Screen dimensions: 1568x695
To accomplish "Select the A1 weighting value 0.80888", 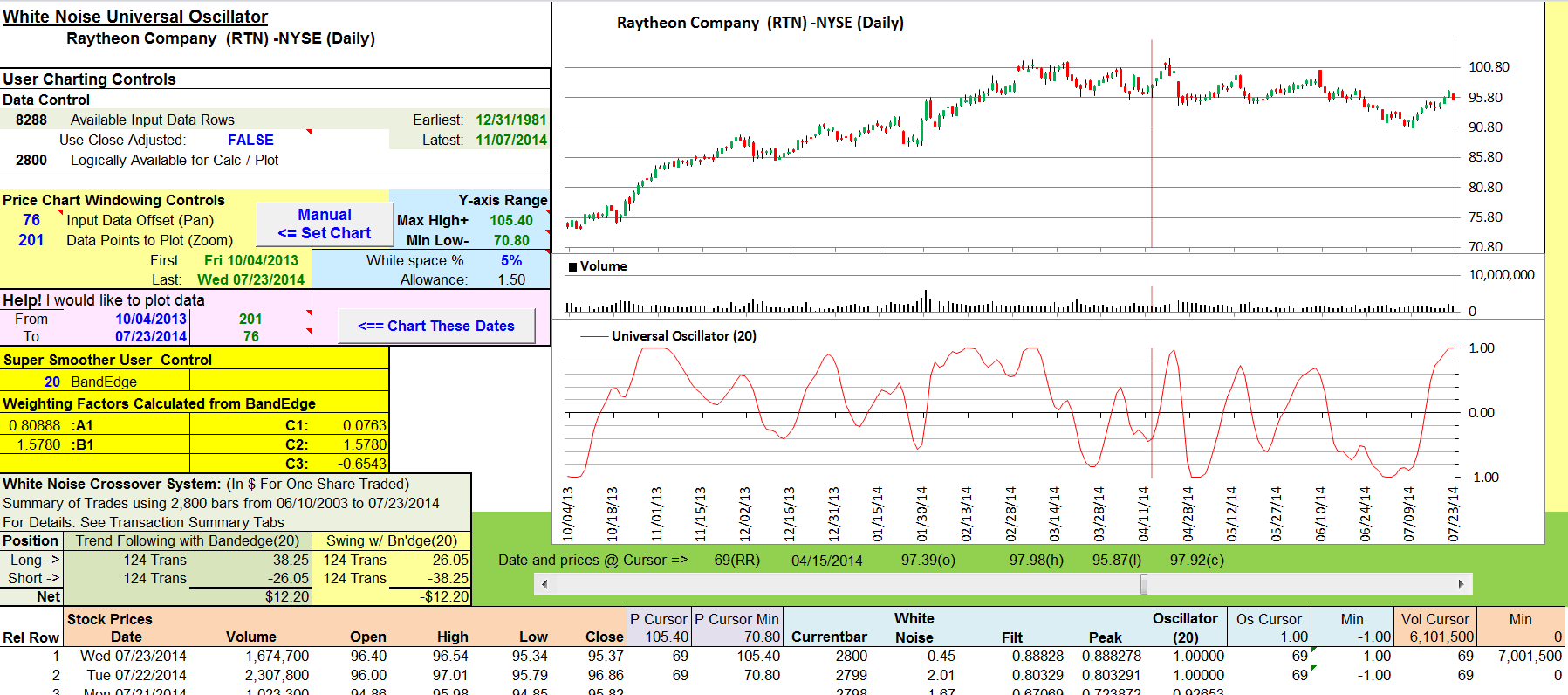I will (35, 425).
